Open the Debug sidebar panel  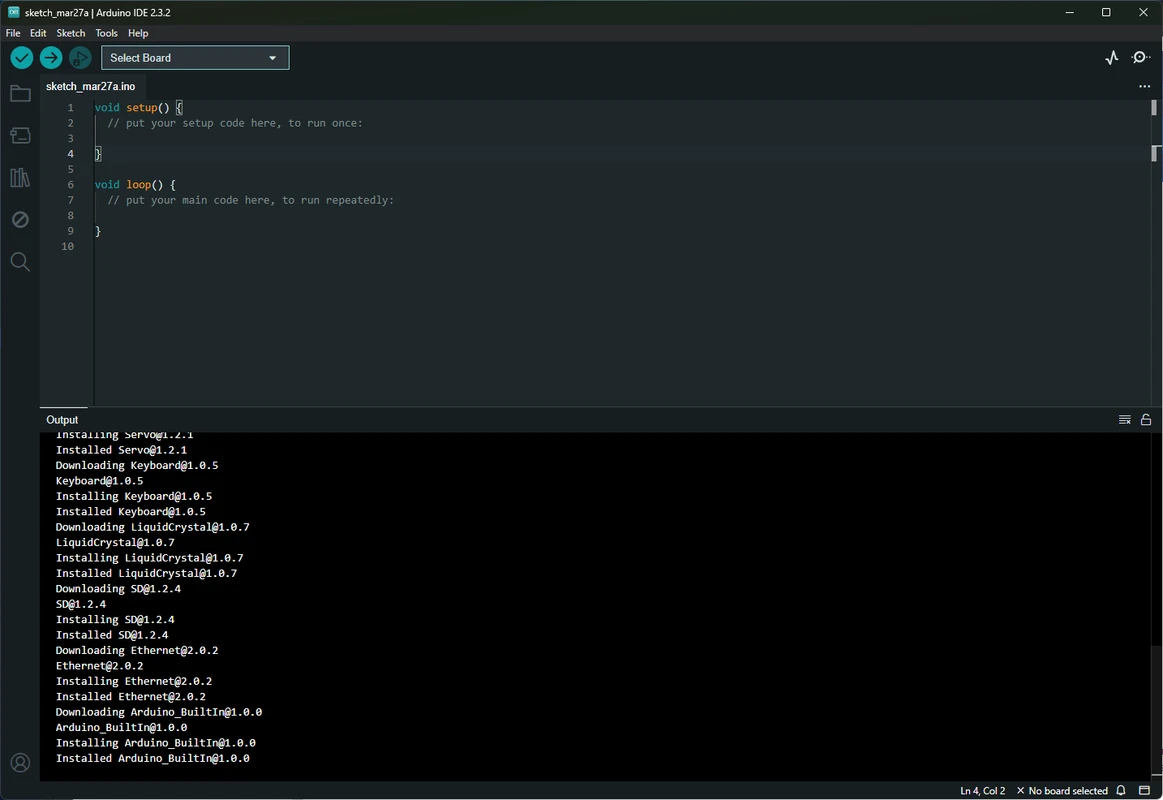pyautogui.click(x=20, y=219)
